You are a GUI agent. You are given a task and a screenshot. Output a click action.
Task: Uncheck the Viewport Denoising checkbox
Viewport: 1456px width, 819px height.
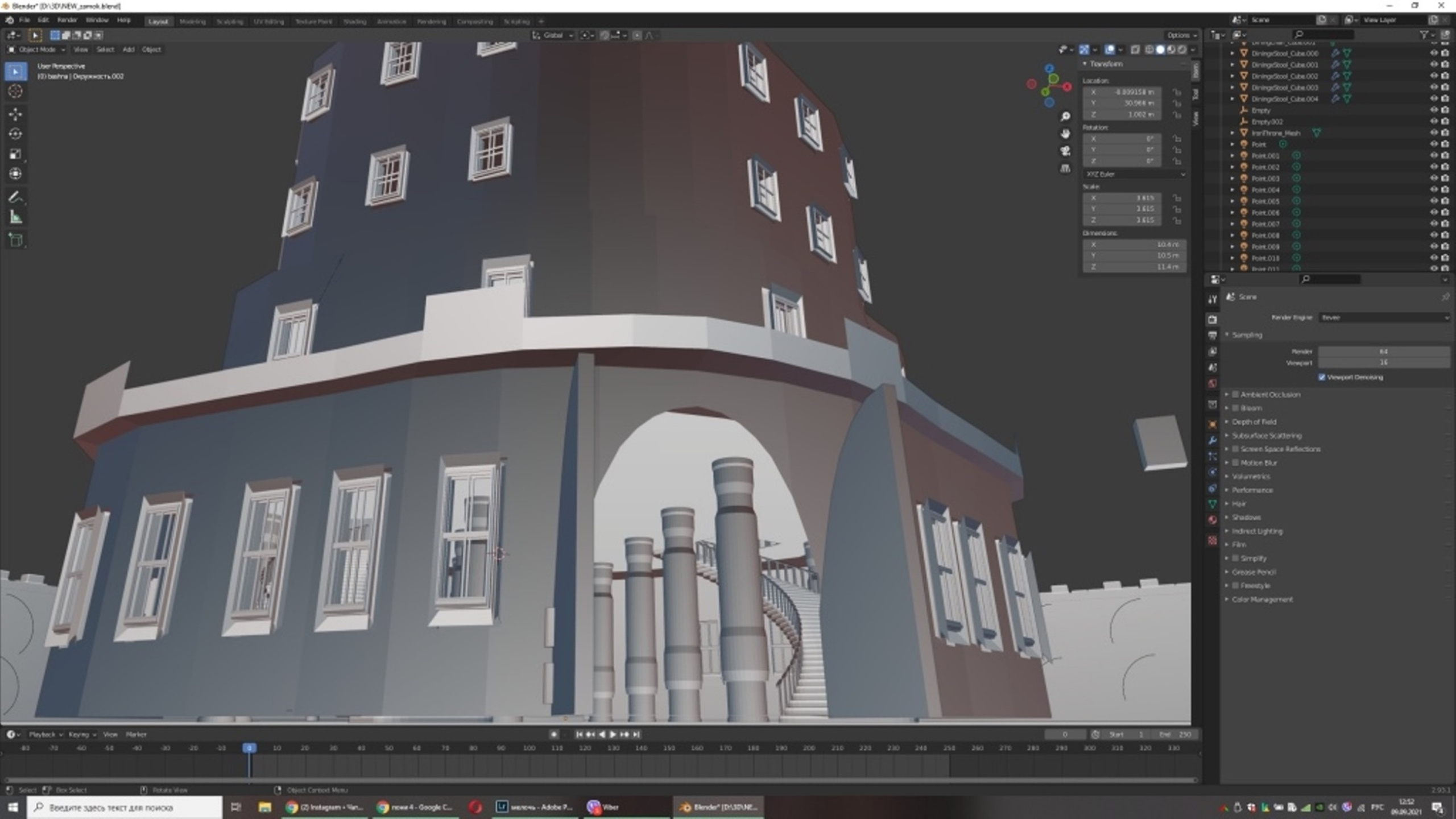point(1322,377)
